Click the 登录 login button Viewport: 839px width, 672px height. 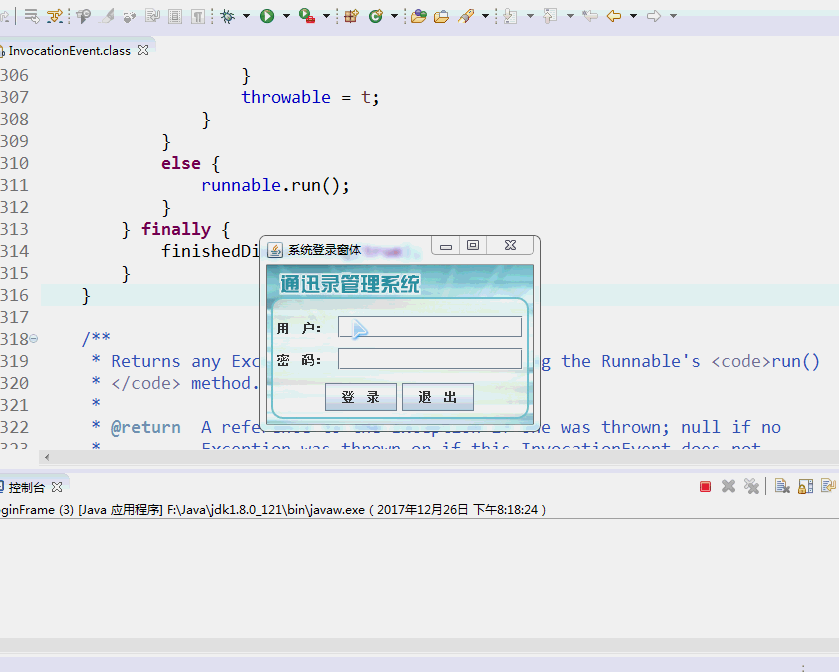click(361, 397)
